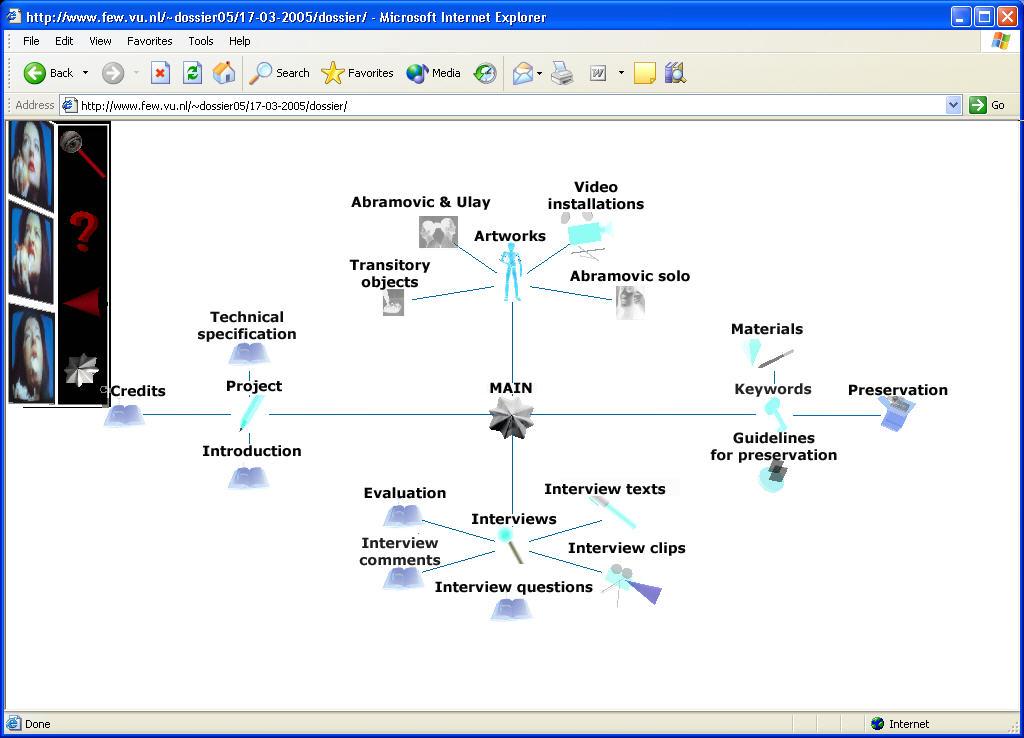Open Evaluation book icon

pyautogui.click(x=402, y=516)
